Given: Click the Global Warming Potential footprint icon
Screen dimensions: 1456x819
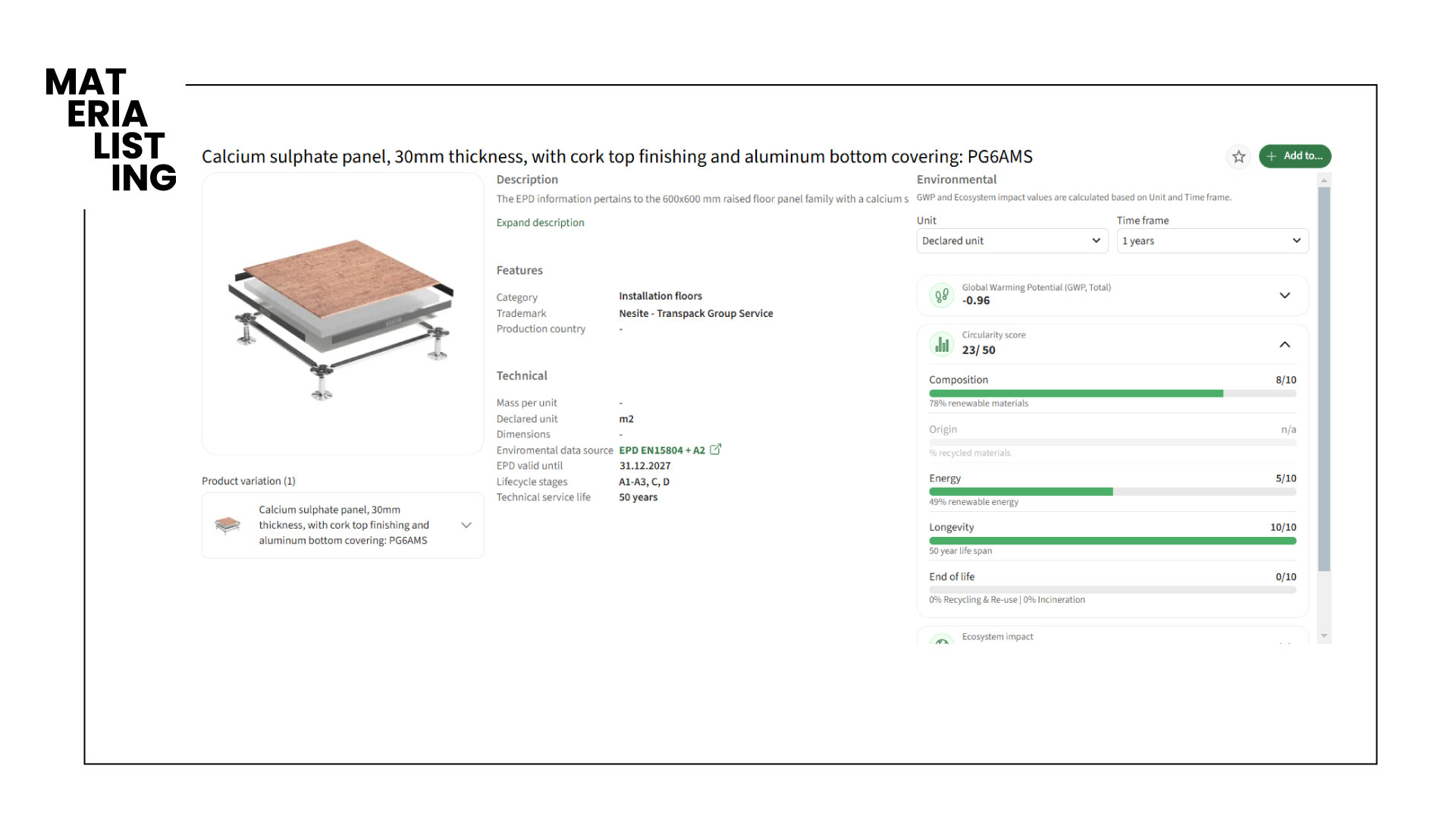Looking at the screenshot, I should coord(942,295).
